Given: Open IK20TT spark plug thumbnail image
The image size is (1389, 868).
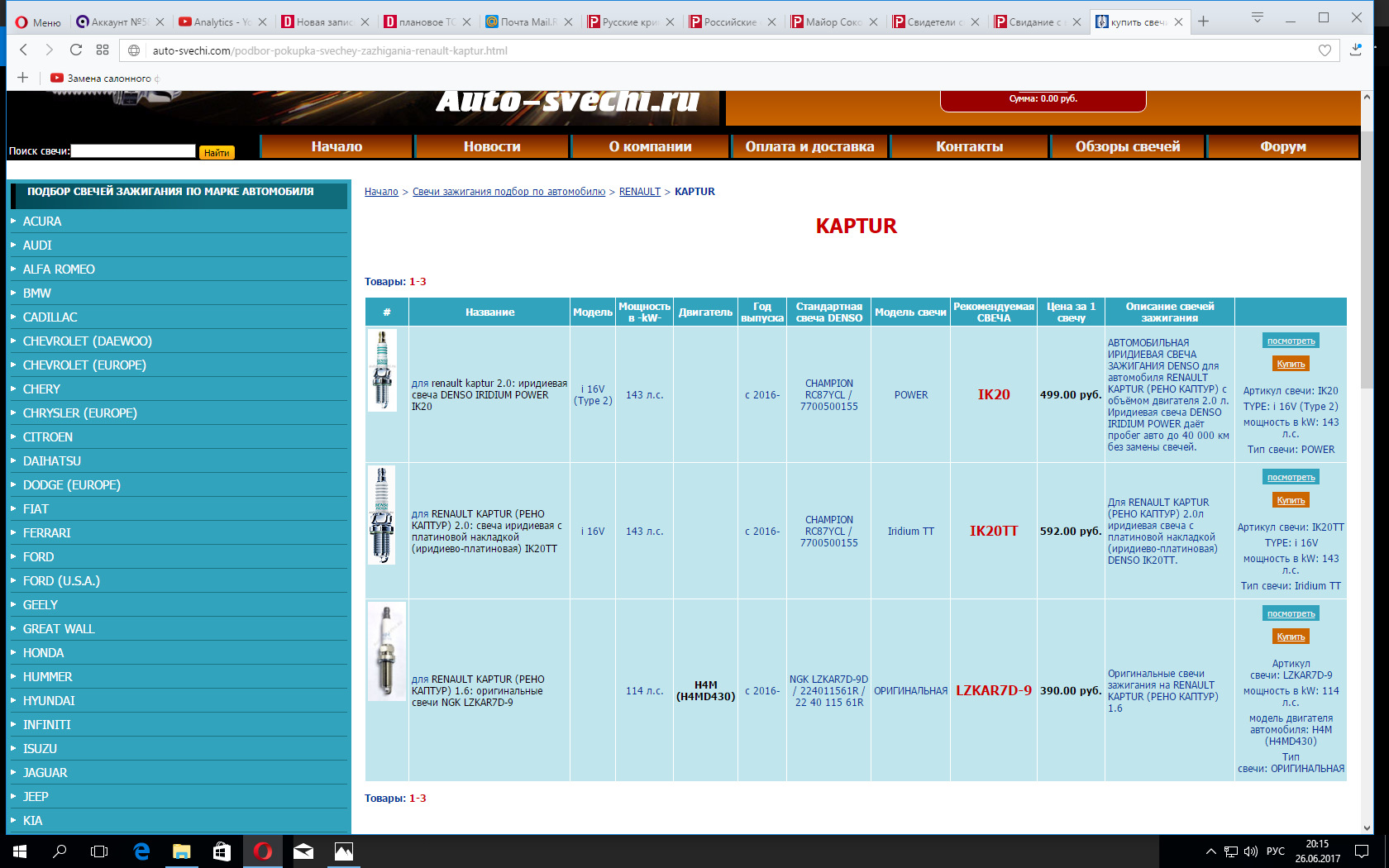Looking at the screenshot, I should coord(381,514).
